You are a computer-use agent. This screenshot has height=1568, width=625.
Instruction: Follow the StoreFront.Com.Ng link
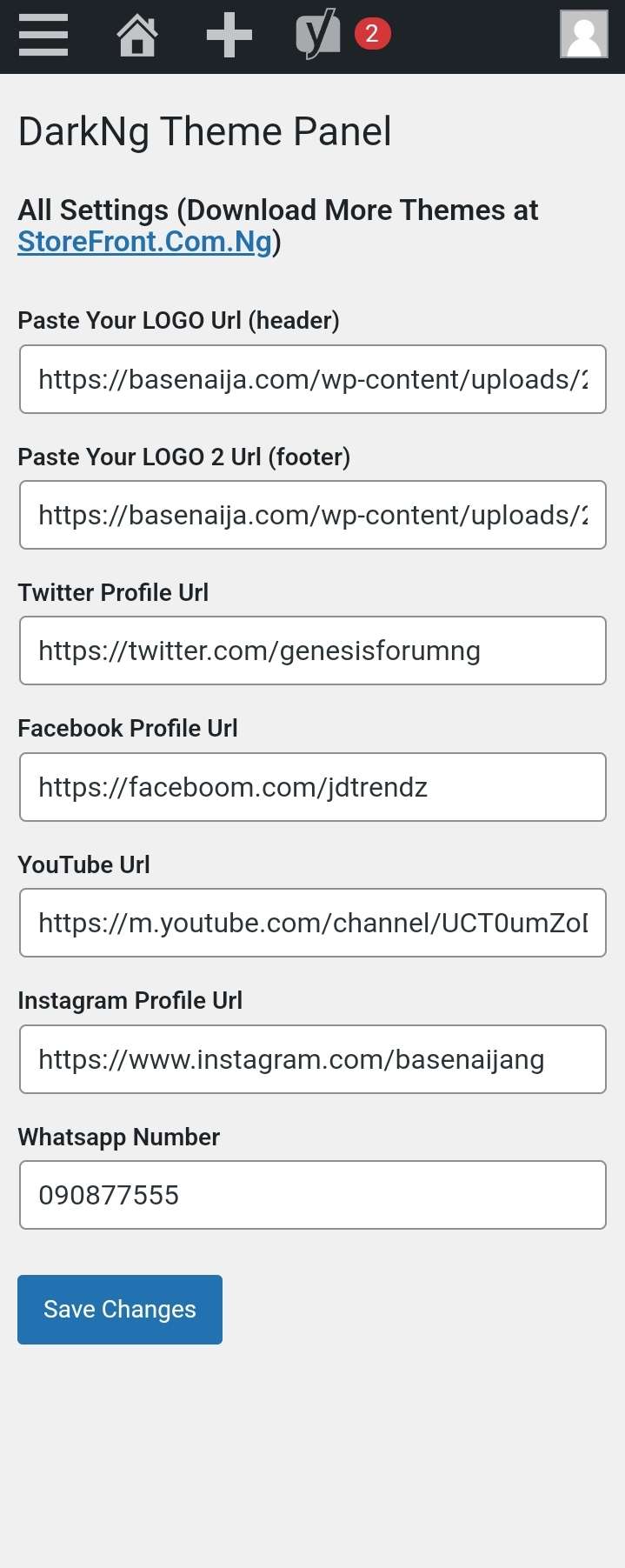point(145,242)
